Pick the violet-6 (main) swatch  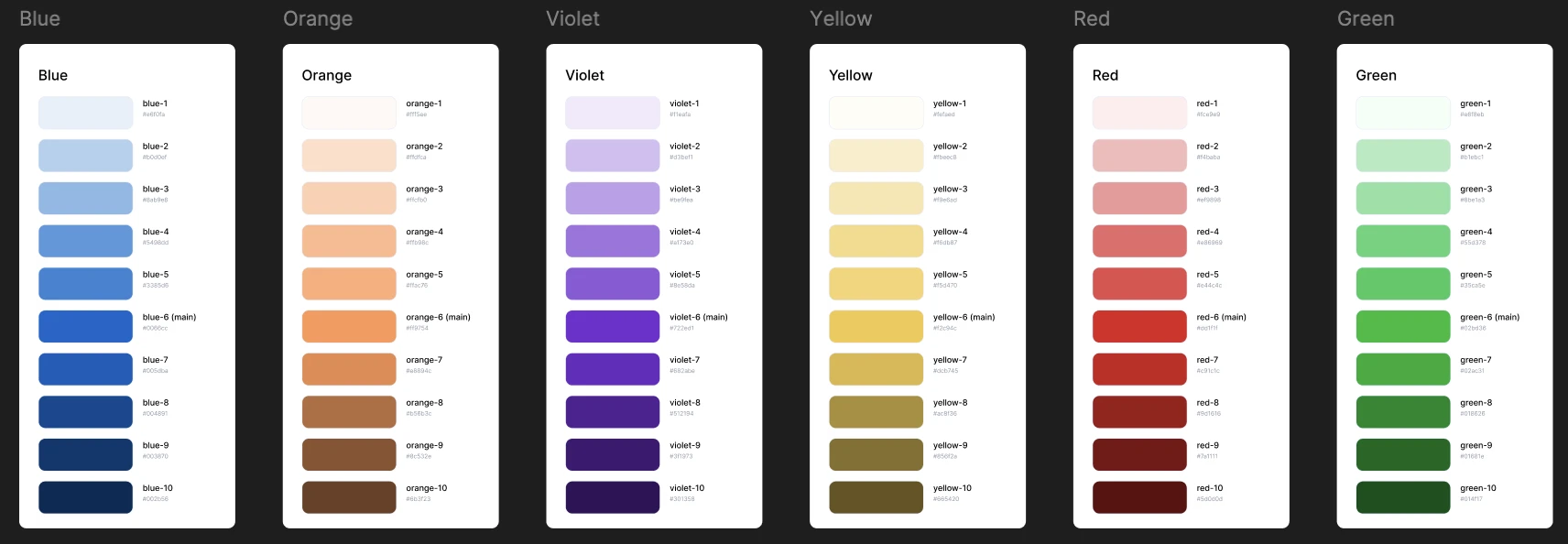[613, 326]
